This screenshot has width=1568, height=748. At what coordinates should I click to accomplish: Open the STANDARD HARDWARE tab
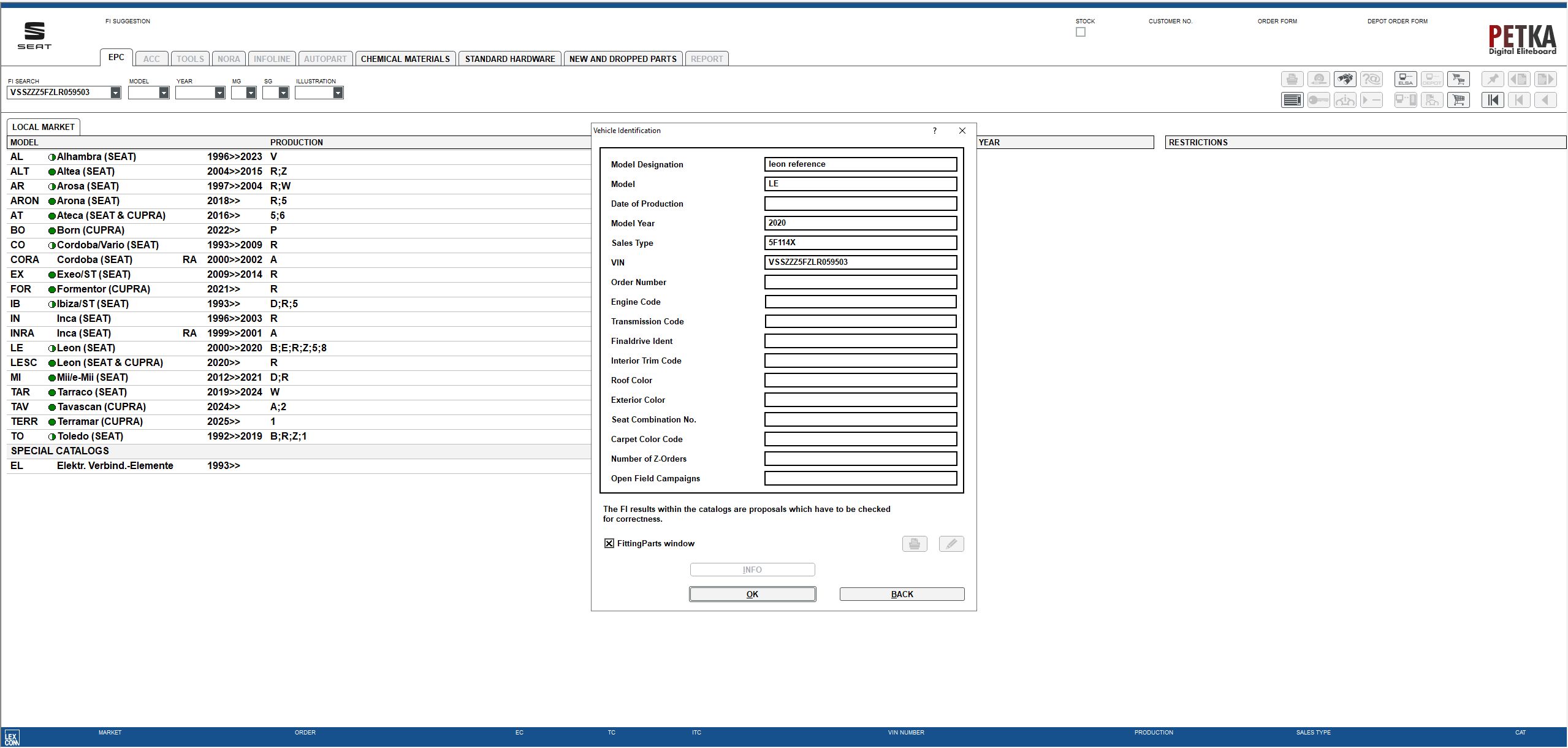[x=510, y=59]
